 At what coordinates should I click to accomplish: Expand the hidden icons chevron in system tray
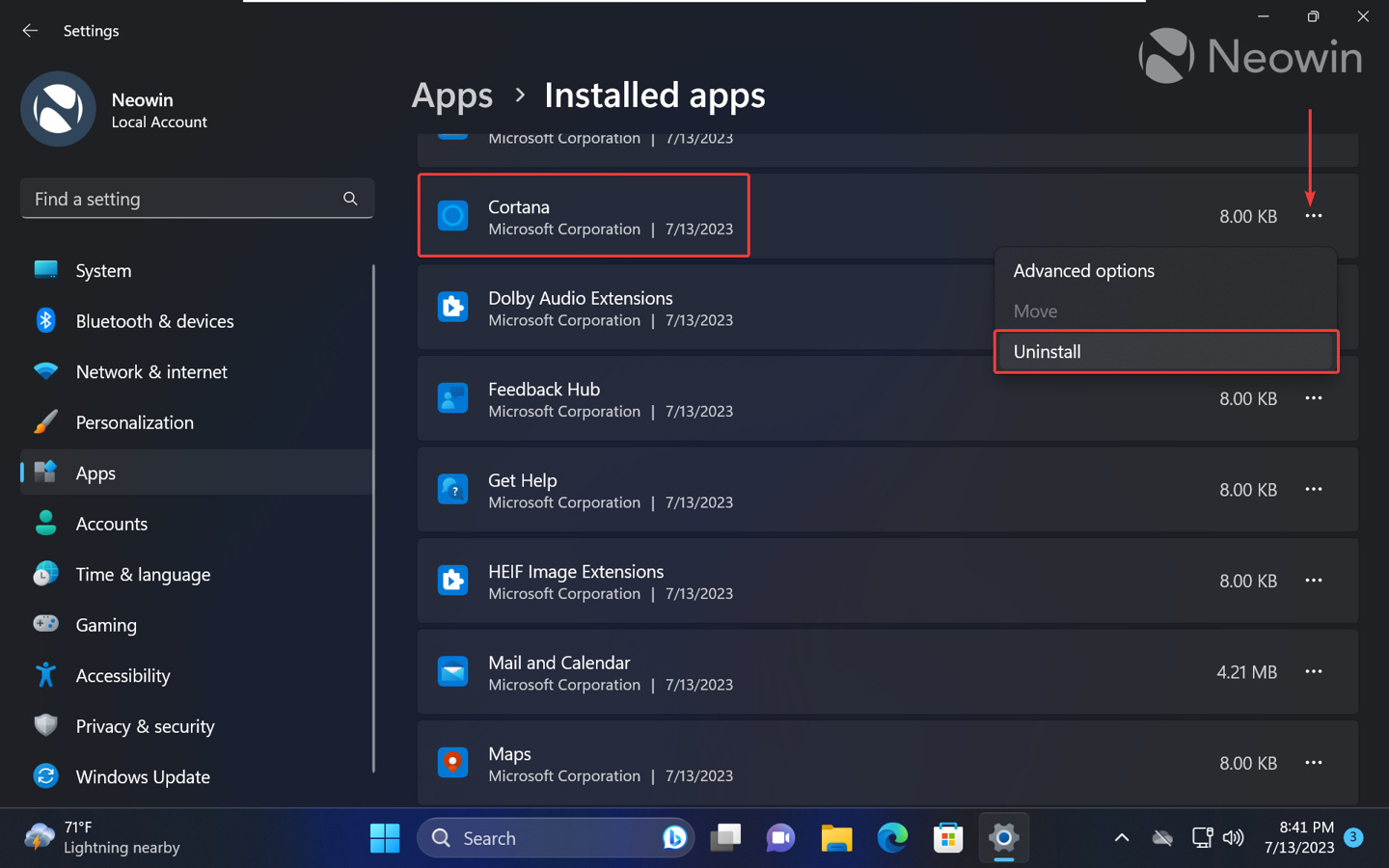1122,838
